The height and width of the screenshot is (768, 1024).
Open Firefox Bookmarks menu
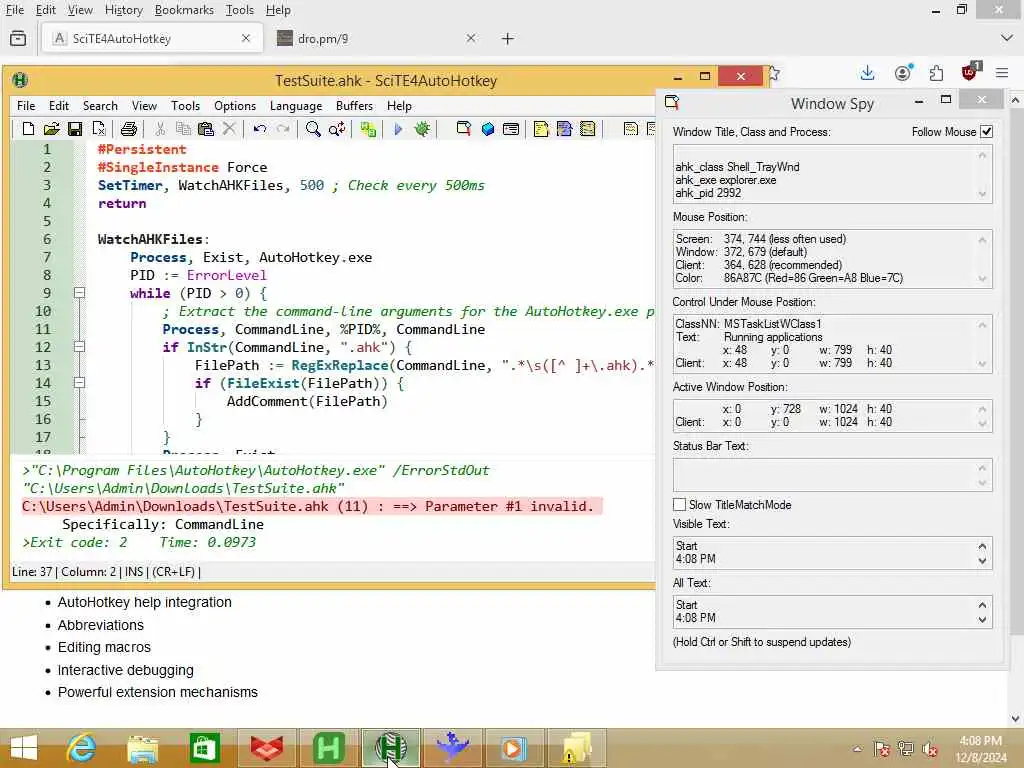[x=184, y=10]
